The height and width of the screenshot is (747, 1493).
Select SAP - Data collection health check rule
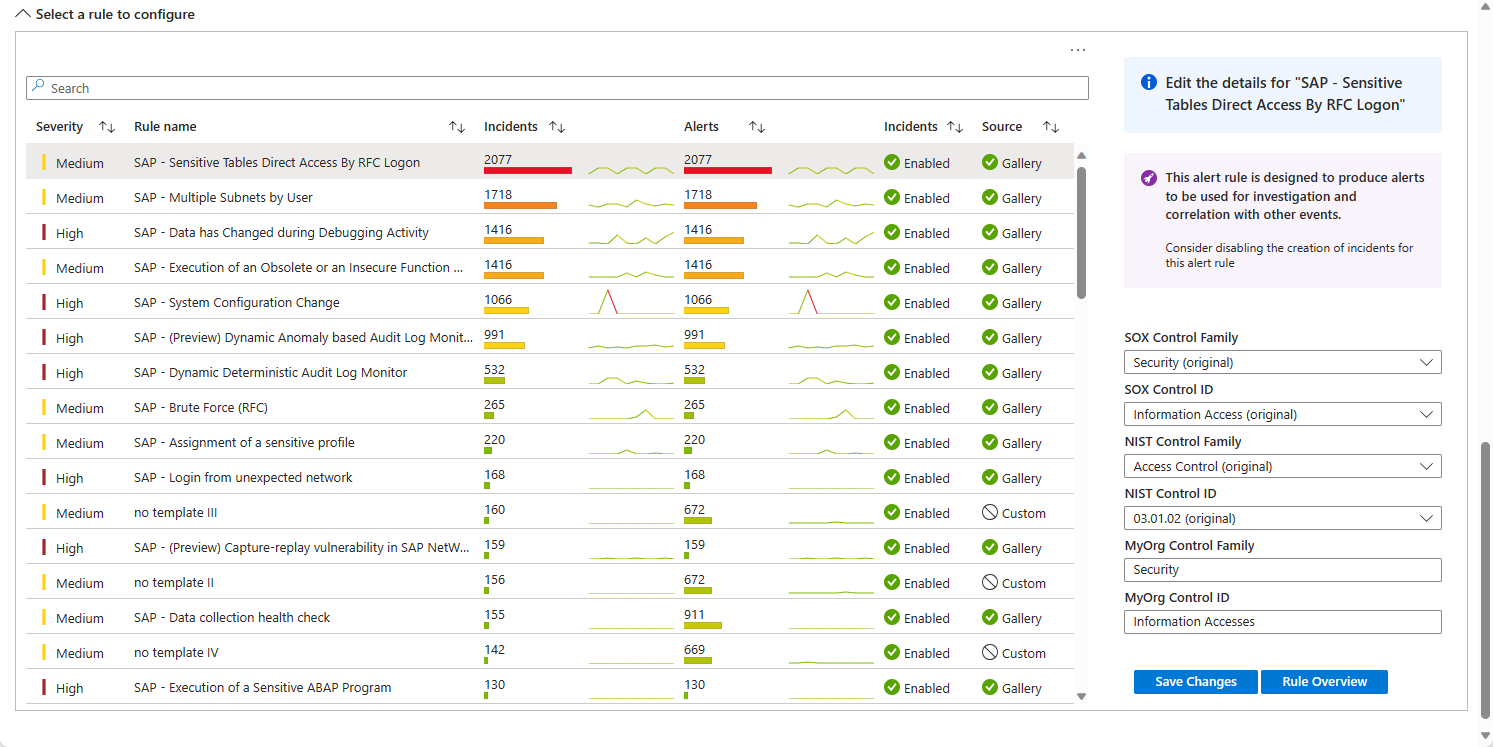pos(232,618)
